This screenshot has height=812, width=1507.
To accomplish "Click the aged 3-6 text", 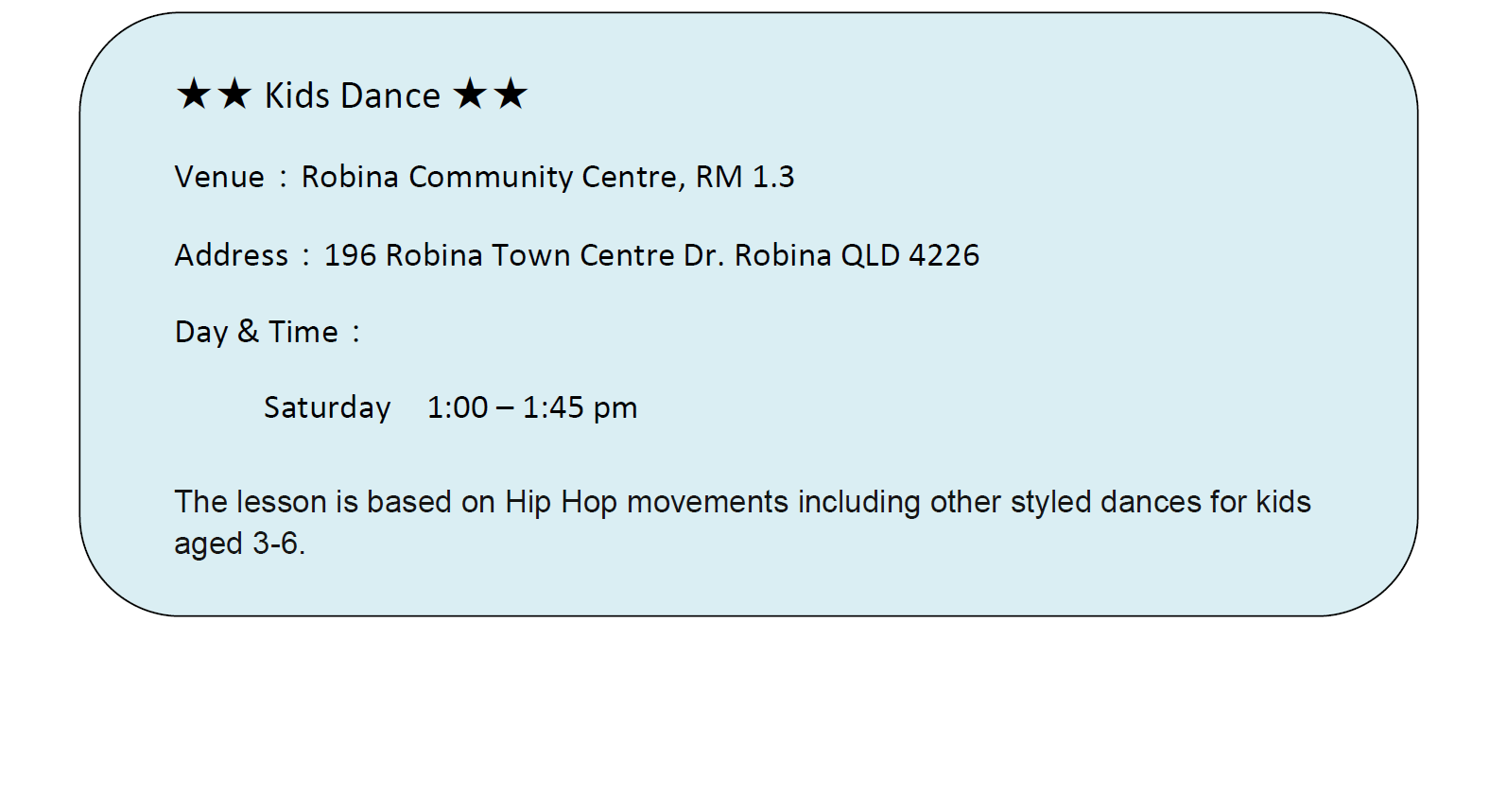I will click(x=238, y=544).
